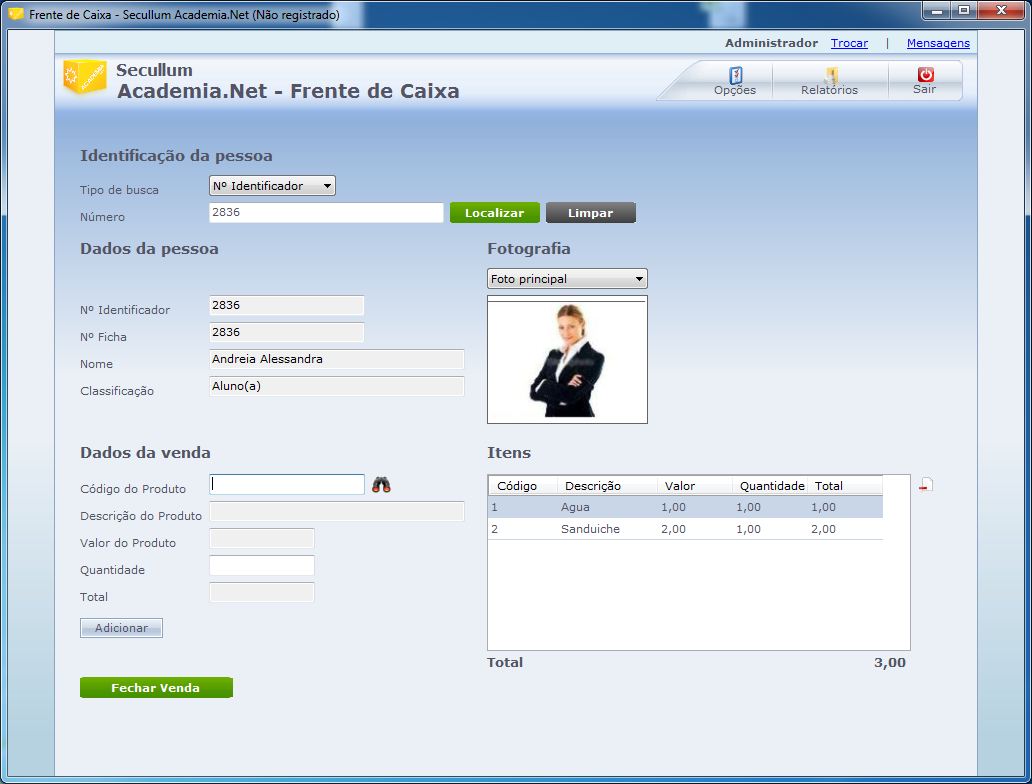This screenshot has height=784, width=1032.
Task: Click the Descrição column header
Action: coord(607,486)
